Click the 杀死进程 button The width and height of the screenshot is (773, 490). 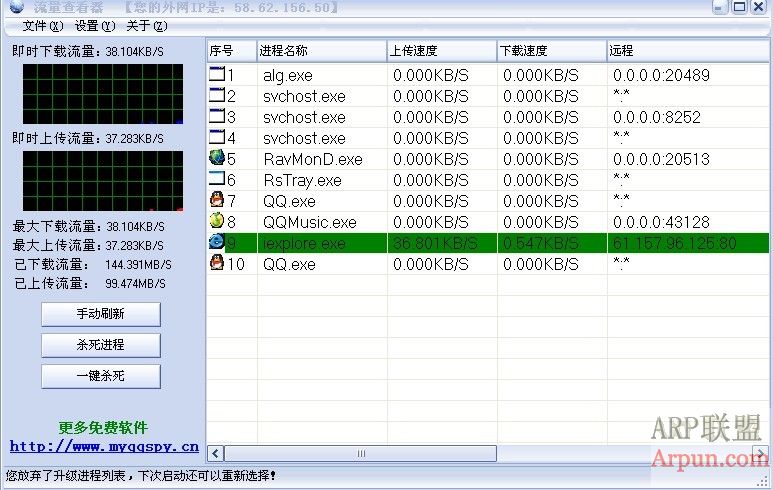pos(101,345)
